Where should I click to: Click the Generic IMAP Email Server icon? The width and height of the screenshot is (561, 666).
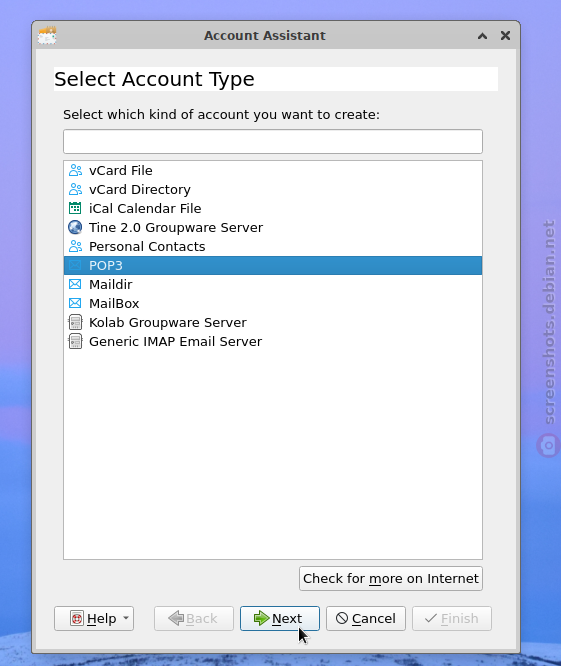tap(75, 341)
